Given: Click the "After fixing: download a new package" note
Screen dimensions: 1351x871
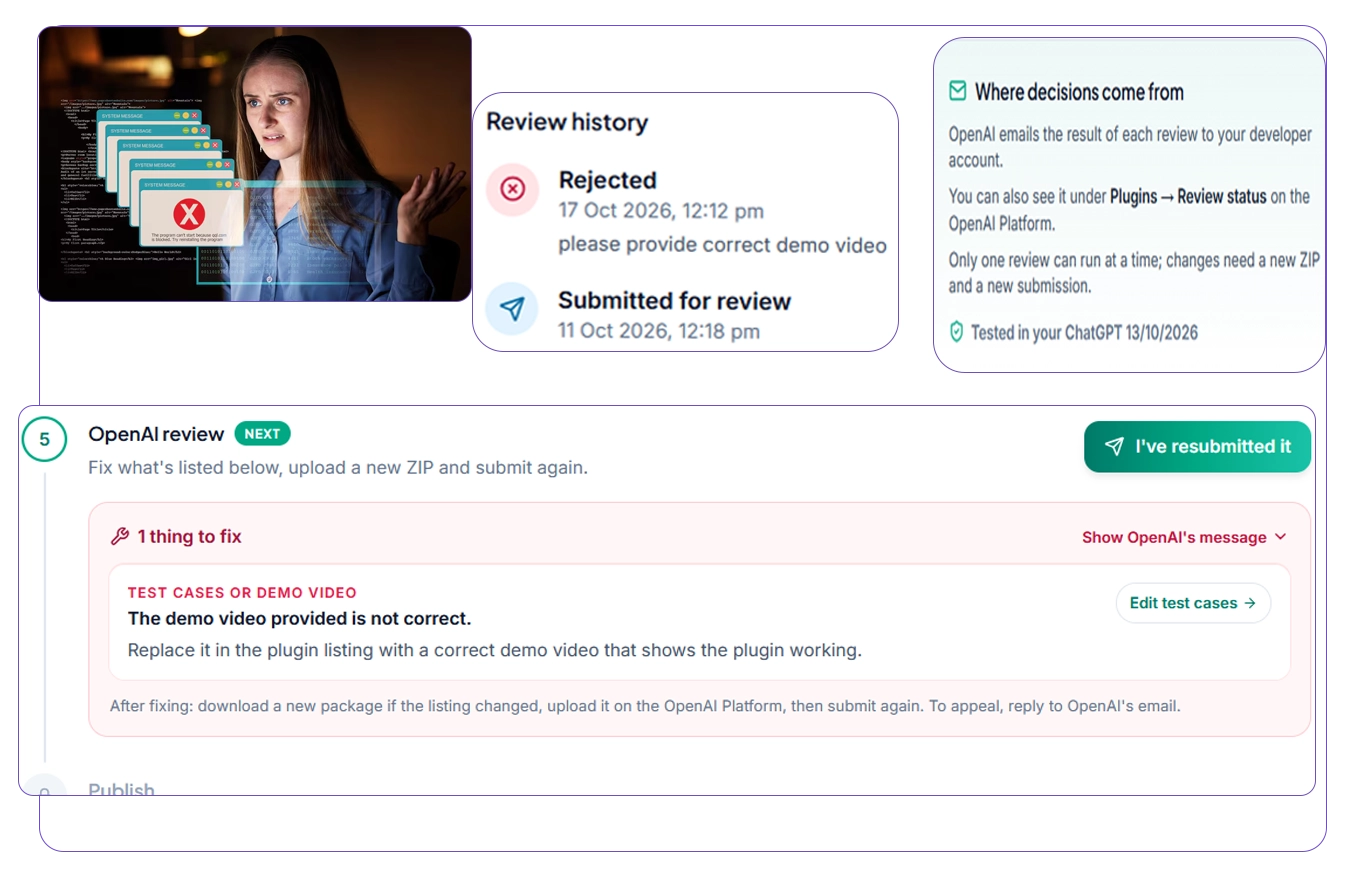Looking at the screenshot, I should pyautogui.click(x=645, y=706).
